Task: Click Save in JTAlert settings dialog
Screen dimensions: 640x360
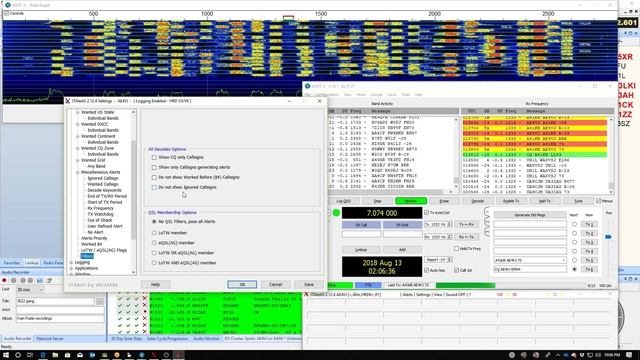Action: 309,284
